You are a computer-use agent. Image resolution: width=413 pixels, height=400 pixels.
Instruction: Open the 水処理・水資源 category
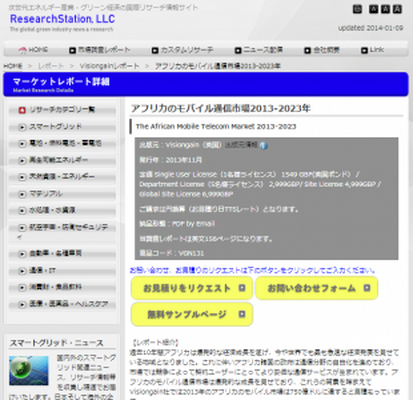click(x=62, y=210)
